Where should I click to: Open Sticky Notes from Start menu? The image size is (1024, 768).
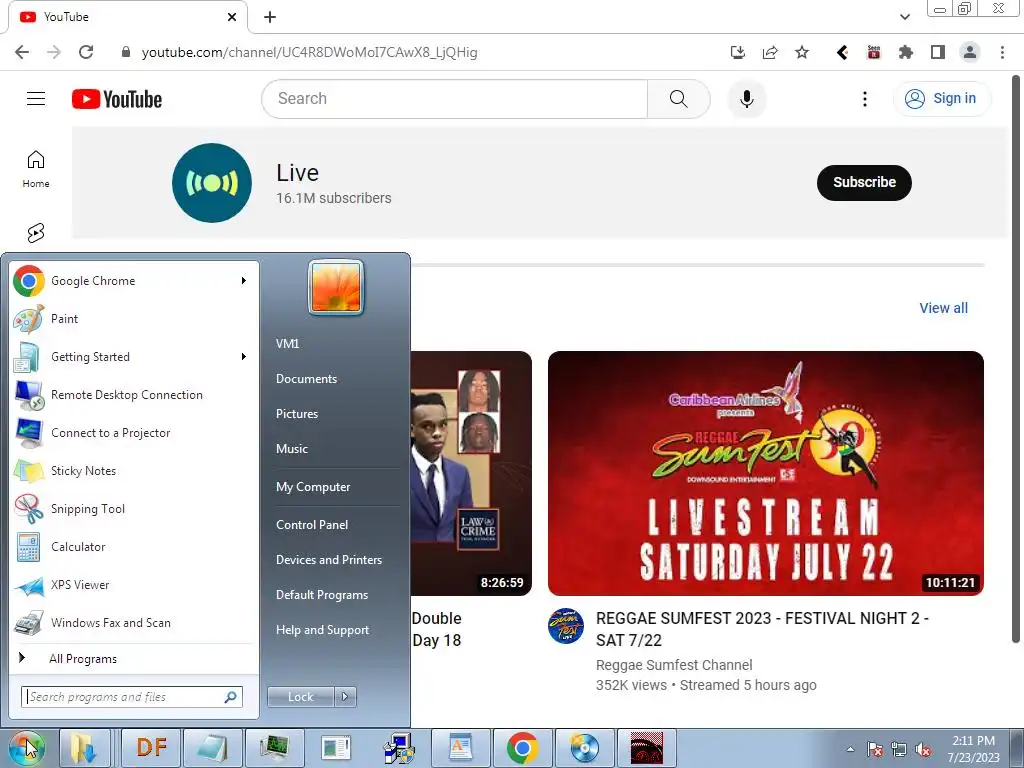[x=131, y=471]
